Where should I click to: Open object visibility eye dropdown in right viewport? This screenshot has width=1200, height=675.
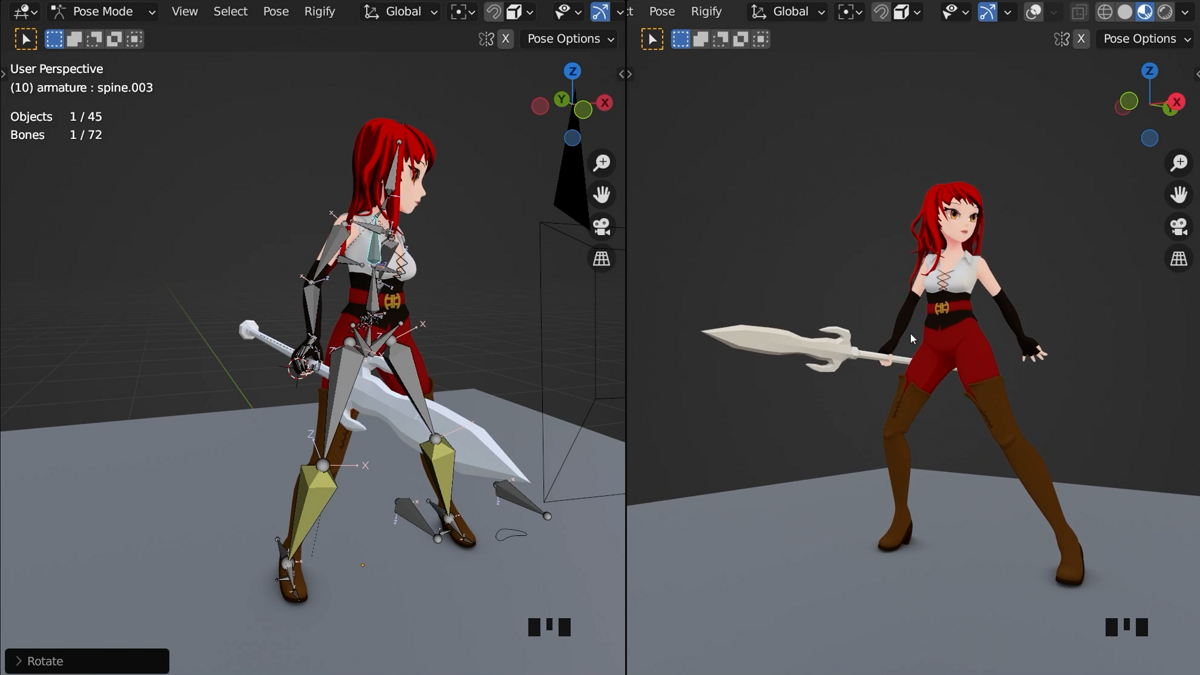point(956,12)
